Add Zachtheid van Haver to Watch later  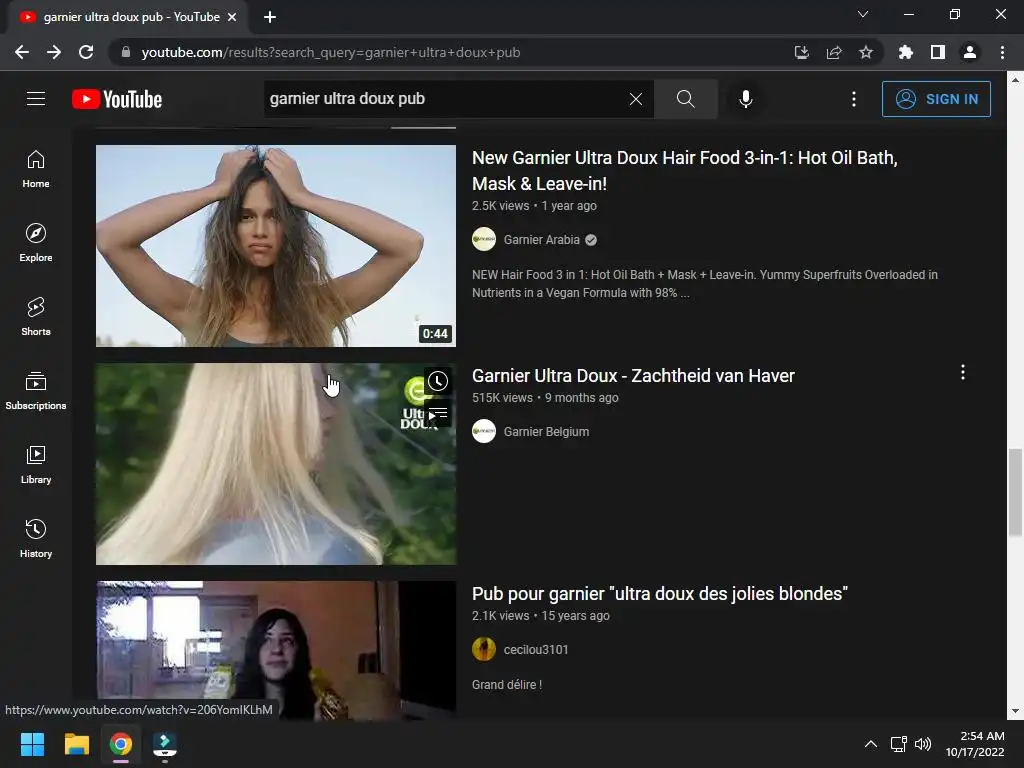coord(438,381)
